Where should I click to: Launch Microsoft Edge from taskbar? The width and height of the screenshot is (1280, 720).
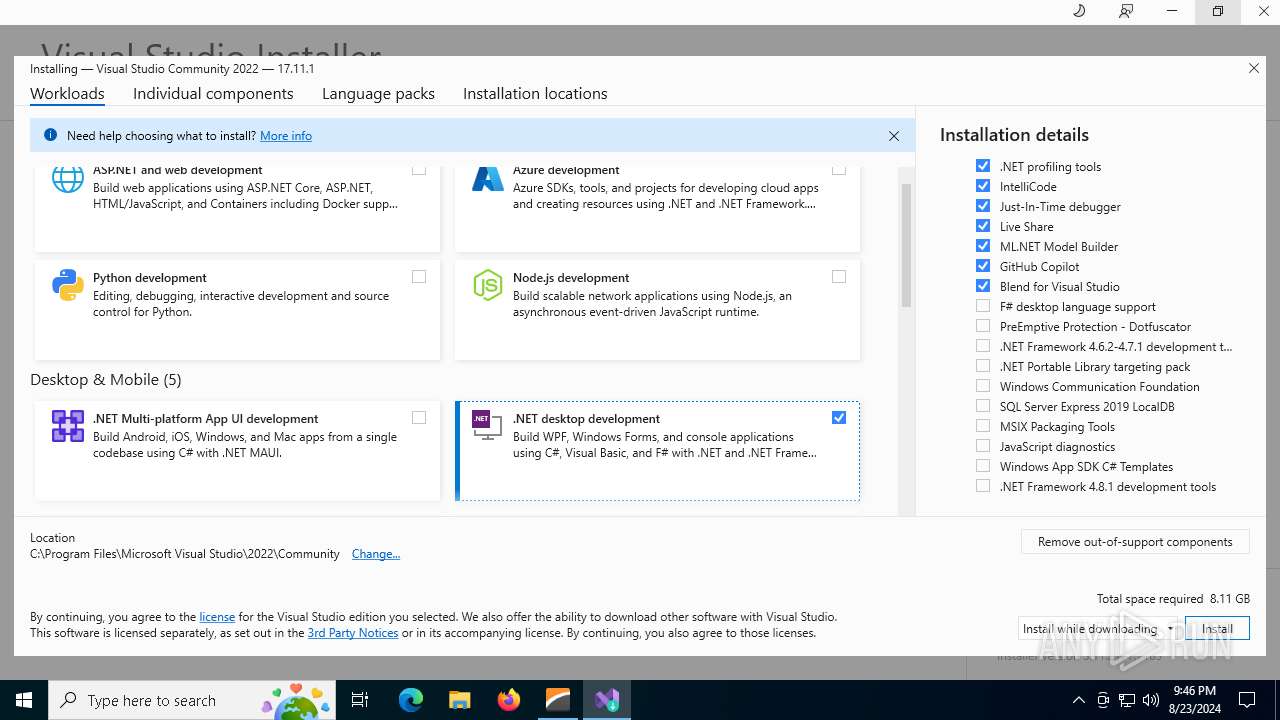(x=411, y=700)
